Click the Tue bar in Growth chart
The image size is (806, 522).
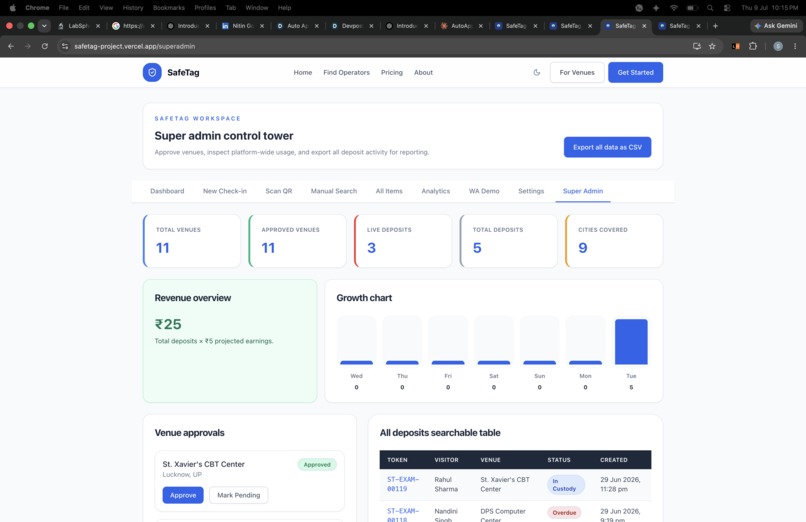[x=631, y=342]
